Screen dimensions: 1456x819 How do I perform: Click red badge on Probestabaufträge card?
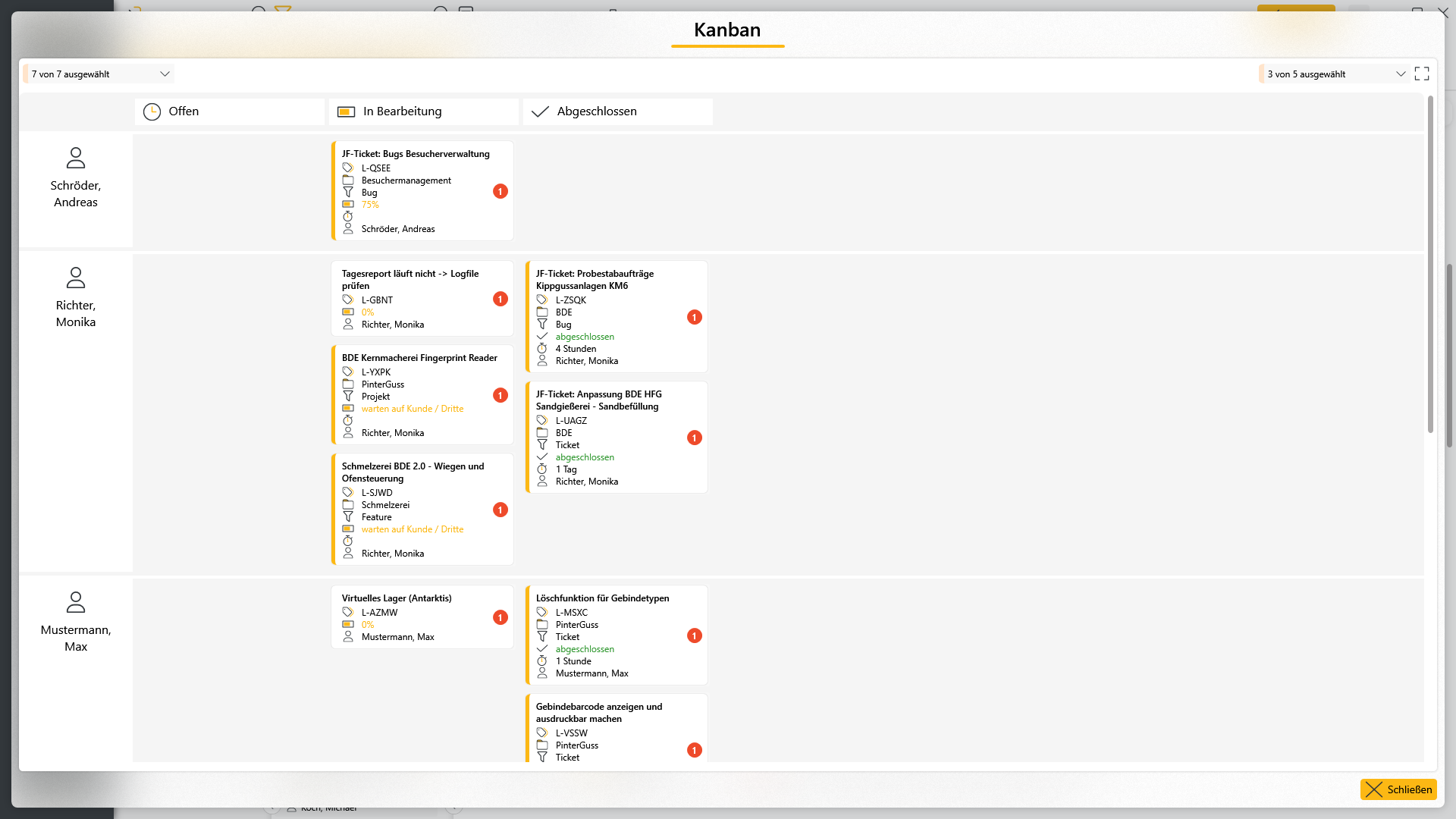(695, 317)
